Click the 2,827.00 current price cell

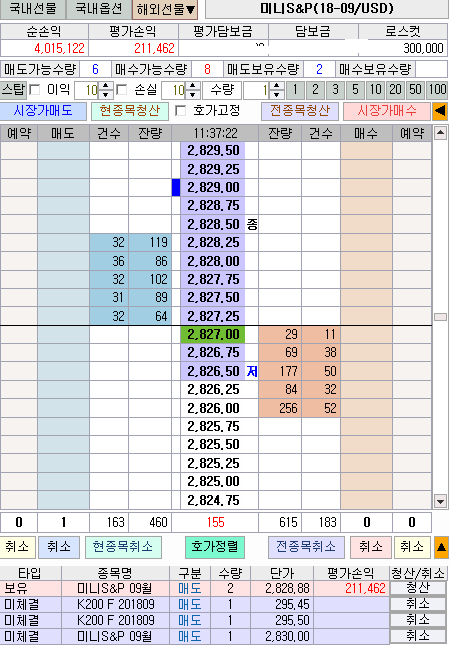click(213, 335)
